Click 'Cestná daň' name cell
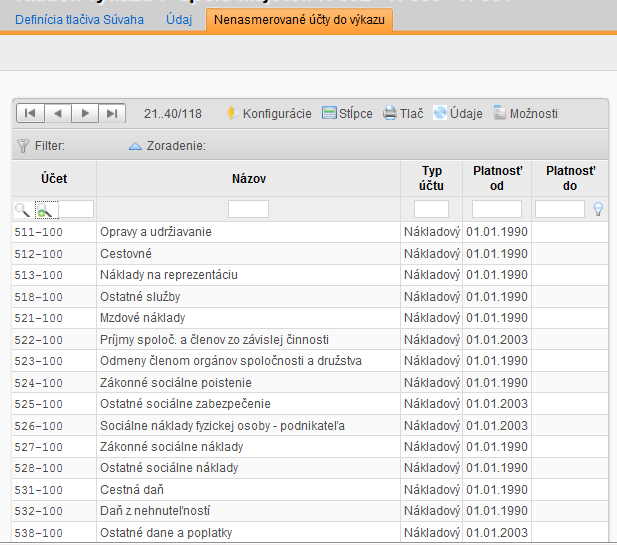Image resolution: width=617 pixels, height=545 pixels. click(249, 490)
